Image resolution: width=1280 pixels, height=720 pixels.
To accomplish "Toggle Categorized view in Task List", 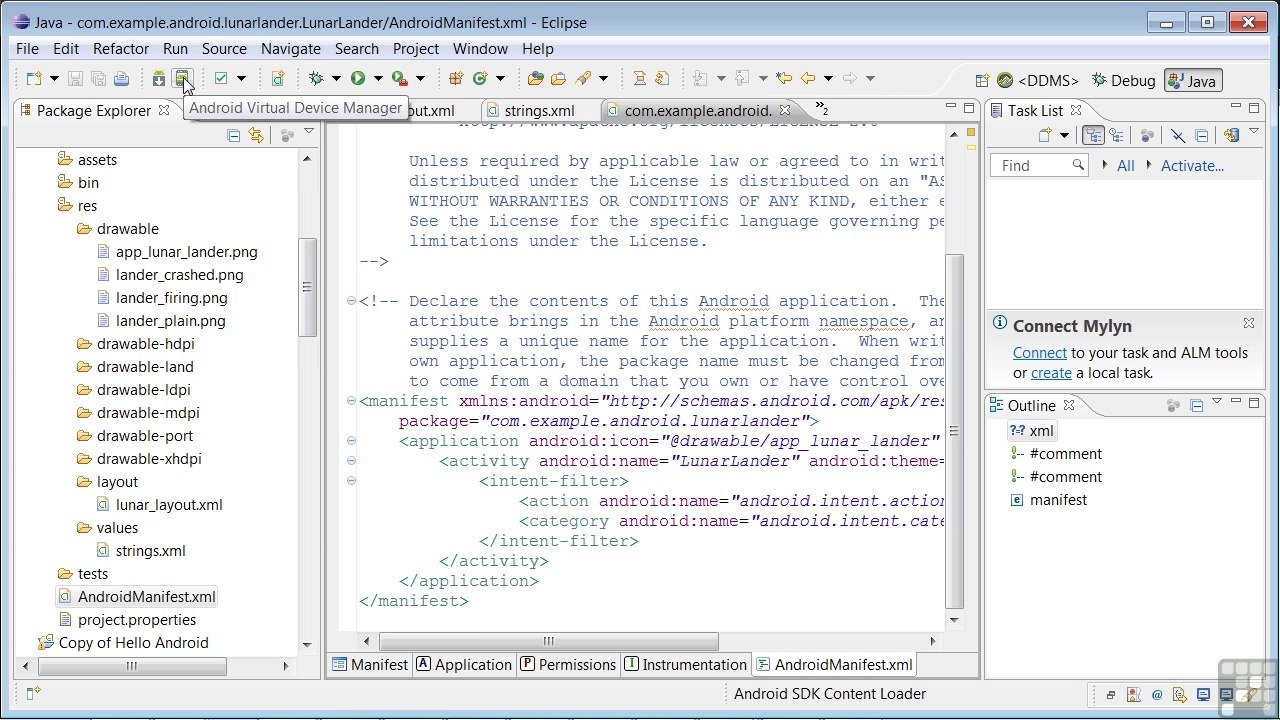I will (1093, 135).
